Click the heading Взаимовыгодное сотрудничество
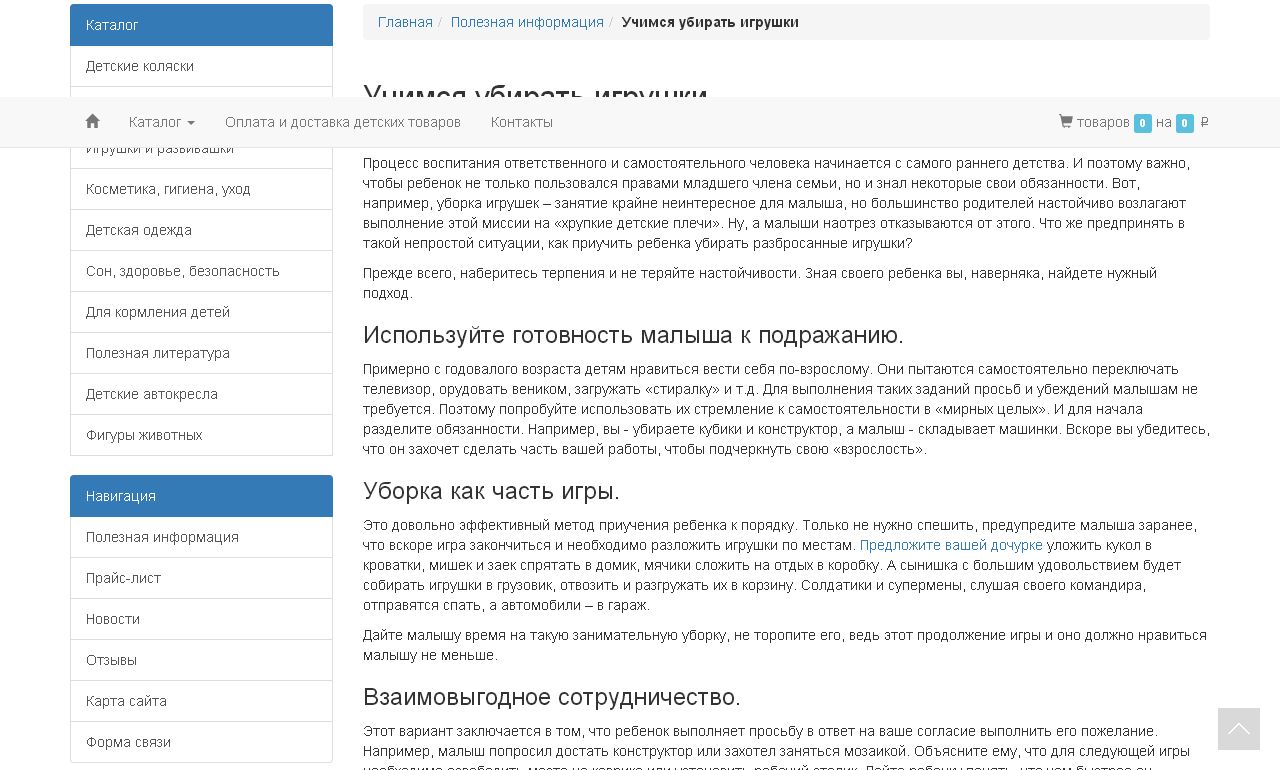The image size is (1280, 770). (x=552, y=697)
